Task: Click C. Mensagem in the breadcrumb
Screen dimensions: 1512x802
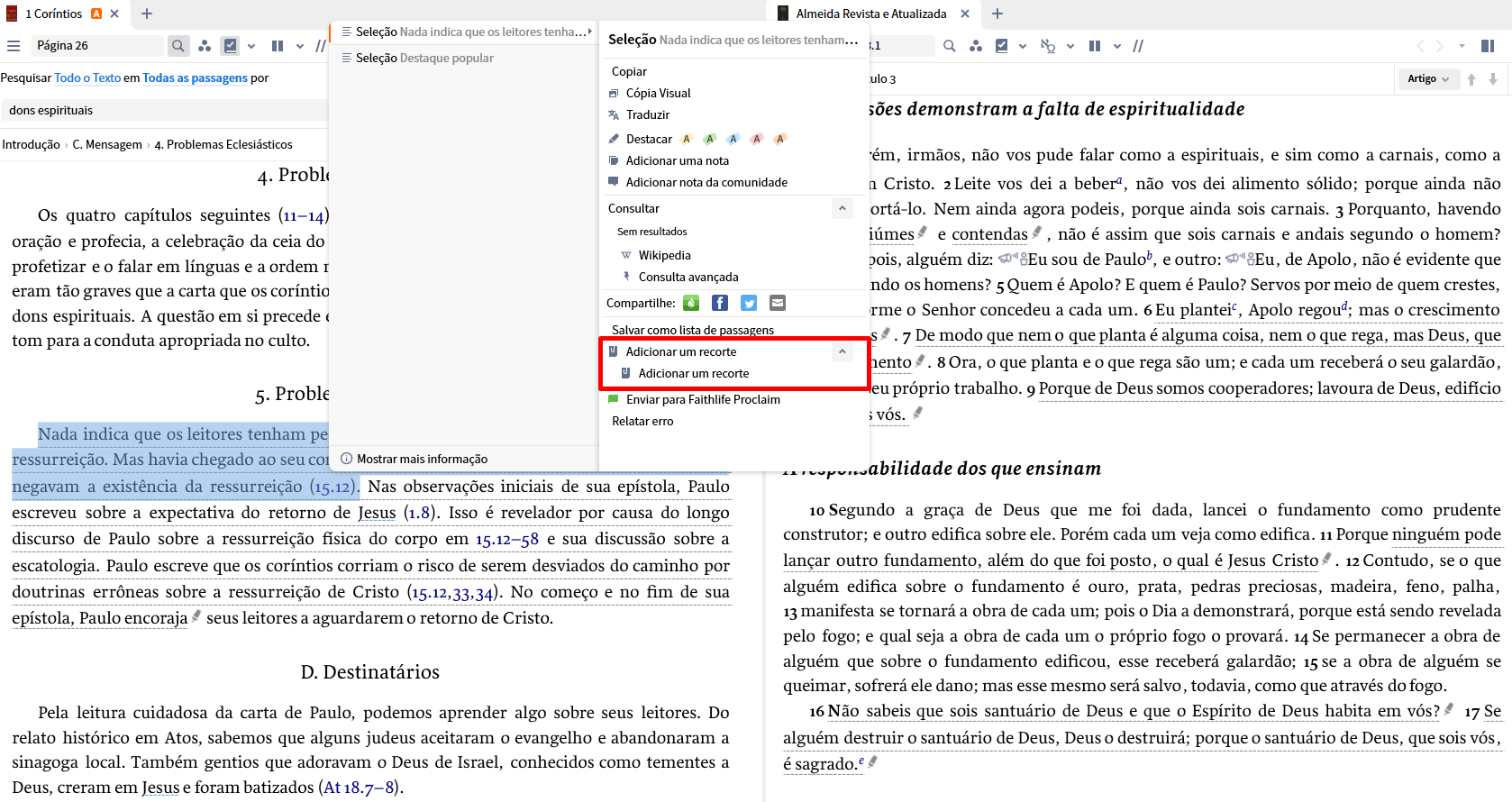Action: tap(107, 144)
